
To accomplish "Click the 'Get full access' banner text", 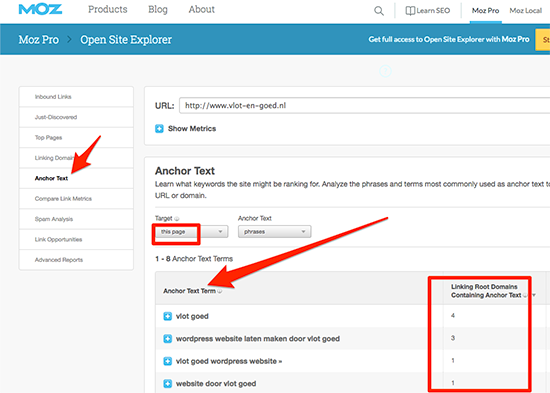I will point(449,39).
